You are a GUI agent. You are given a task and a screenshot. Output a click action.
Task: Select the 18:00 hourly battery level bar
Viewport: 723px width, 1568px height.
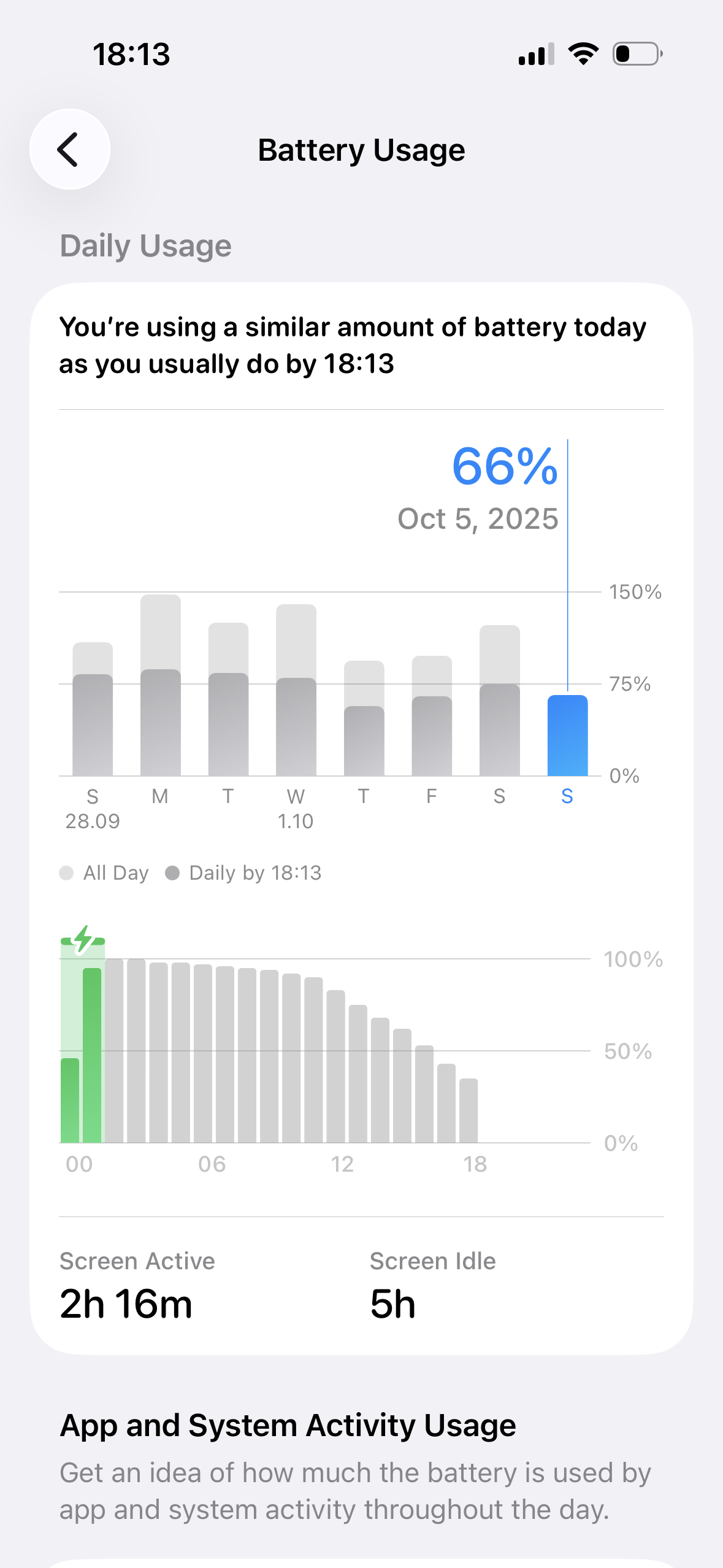click(469, 1110)
